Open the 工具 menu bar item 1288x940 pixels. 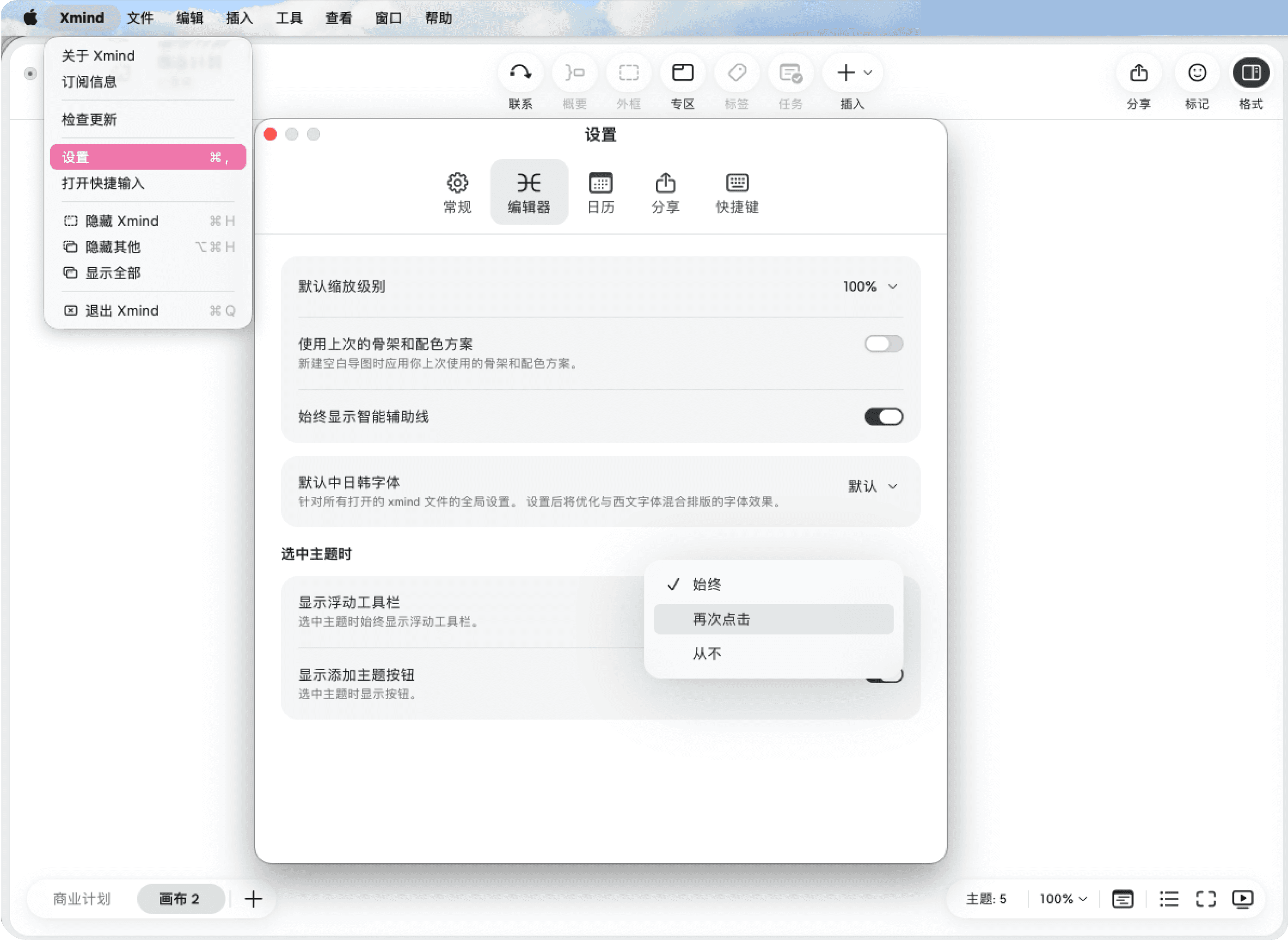(289, 18)
